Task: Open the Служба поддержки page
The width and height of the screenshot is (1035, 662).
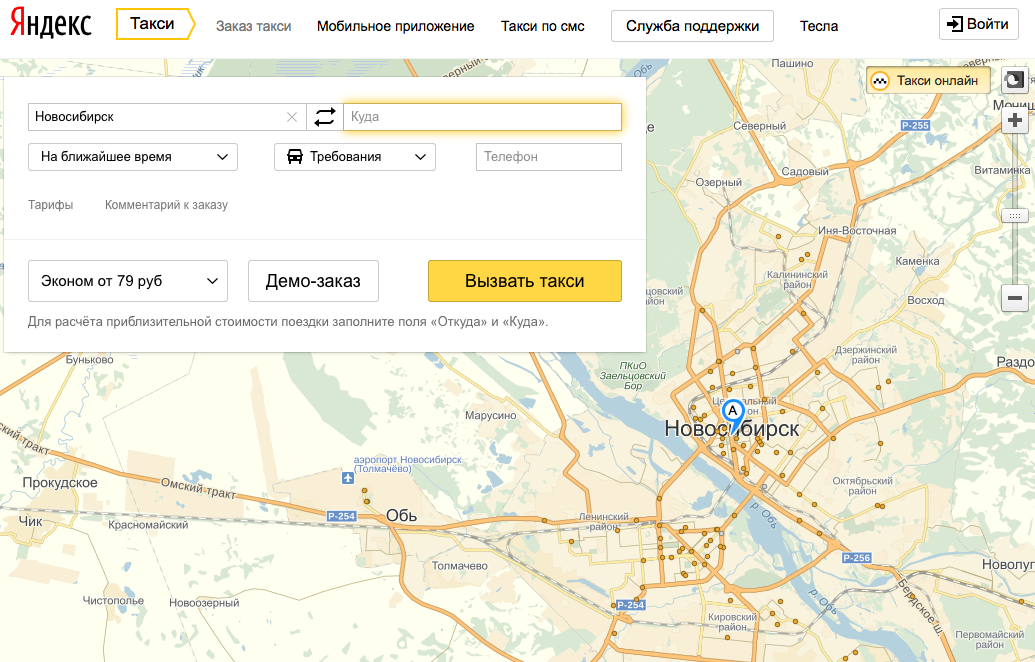Action: coord(692,26)
